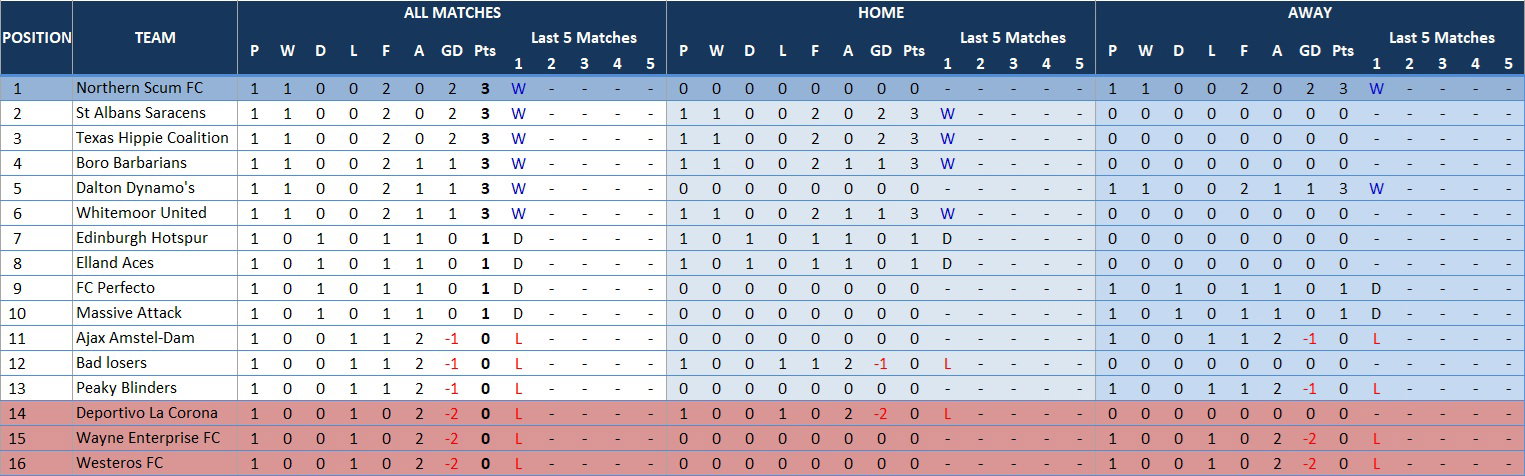
Task: Select the Northern Scum FC team cell
Action: point(155,88)
